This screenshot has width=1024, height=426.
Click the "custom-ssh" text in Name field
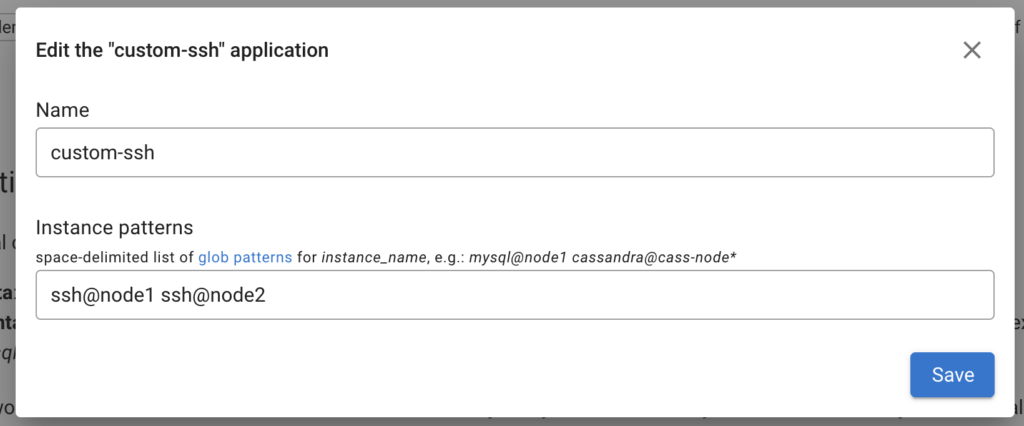(x=103, y=153)
